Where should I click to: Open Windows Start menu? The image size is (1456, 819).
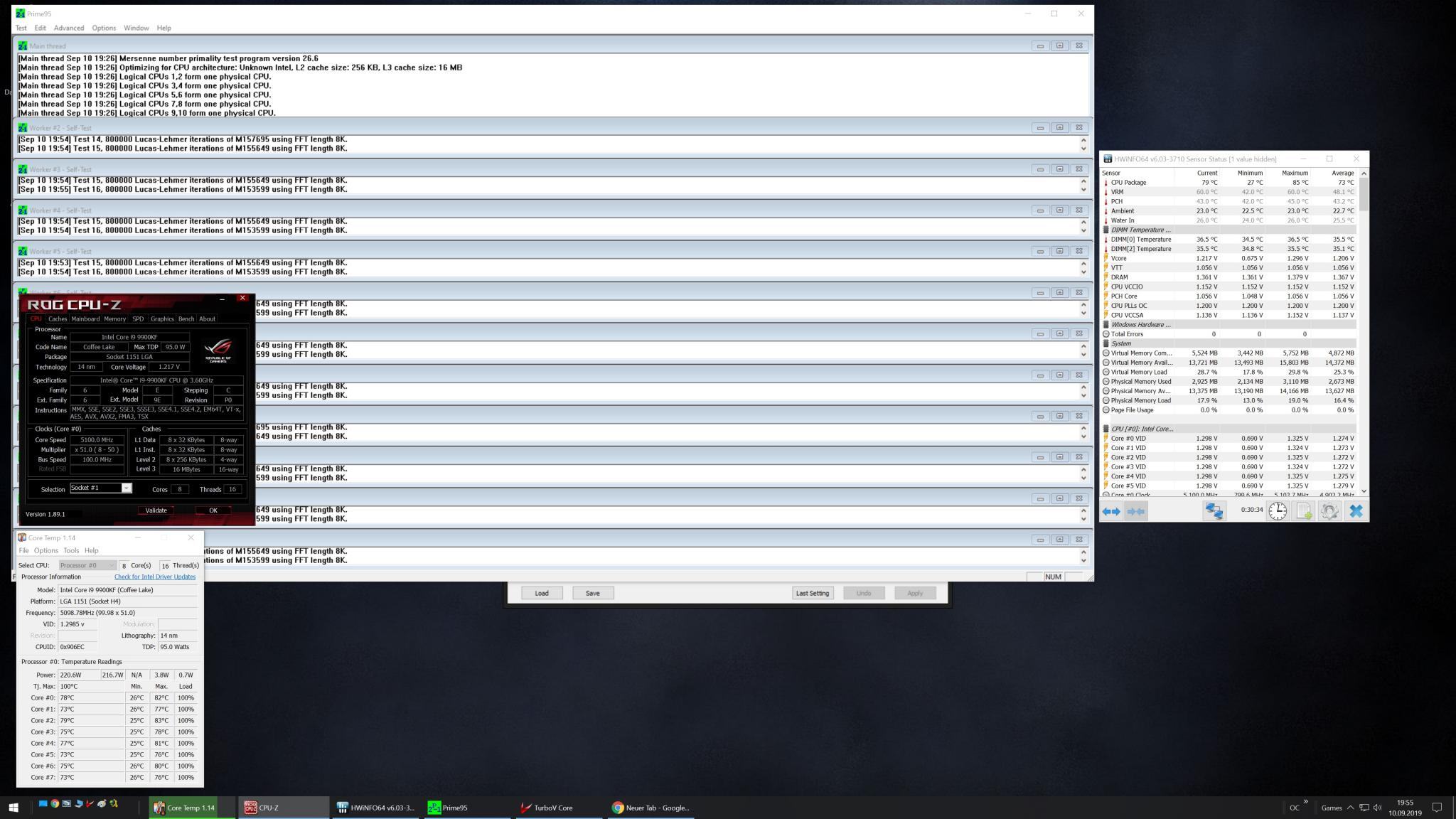click(13, 808)
